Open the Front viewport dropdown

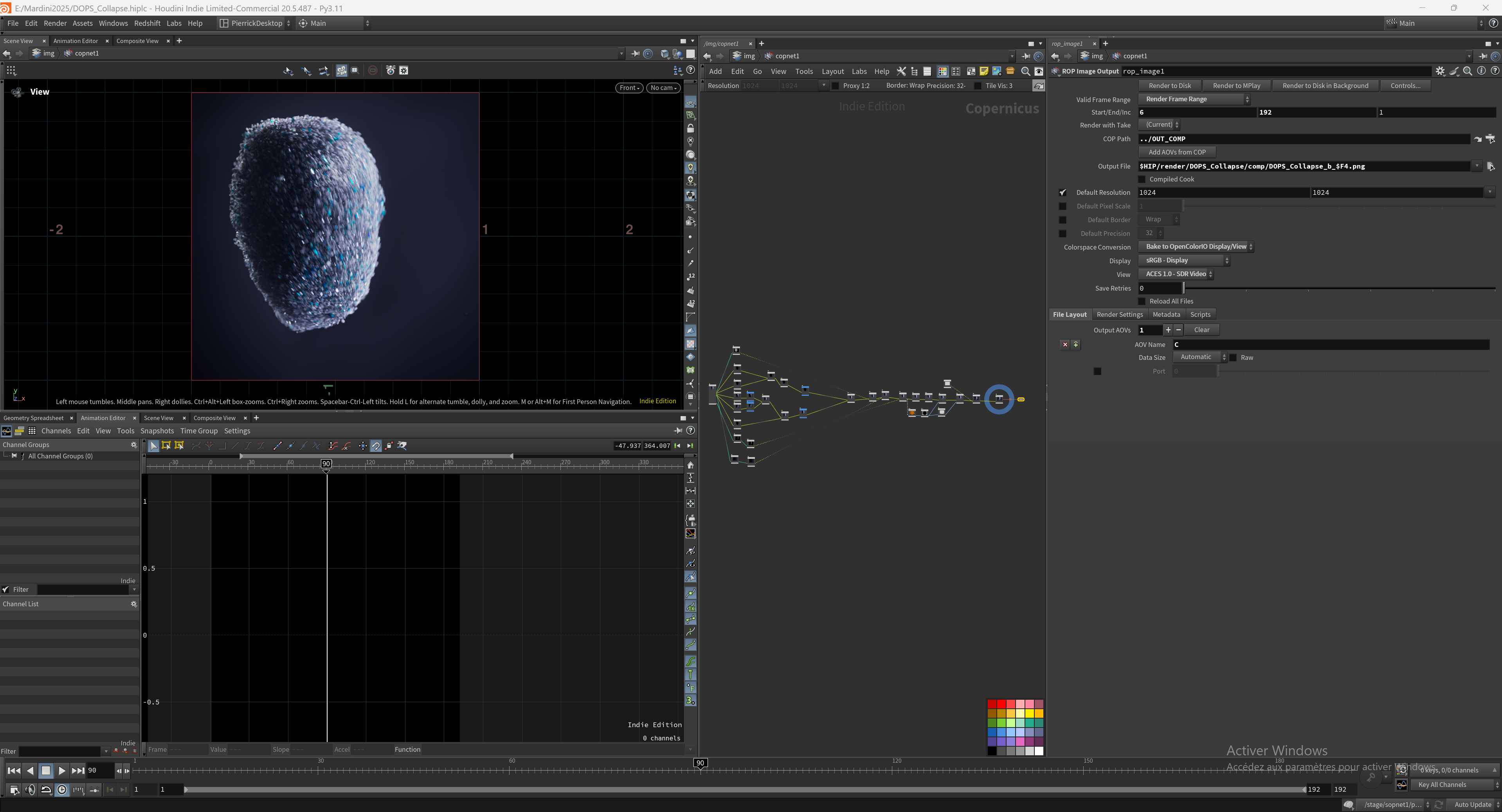pyautogui.click(x=629, y=88)
